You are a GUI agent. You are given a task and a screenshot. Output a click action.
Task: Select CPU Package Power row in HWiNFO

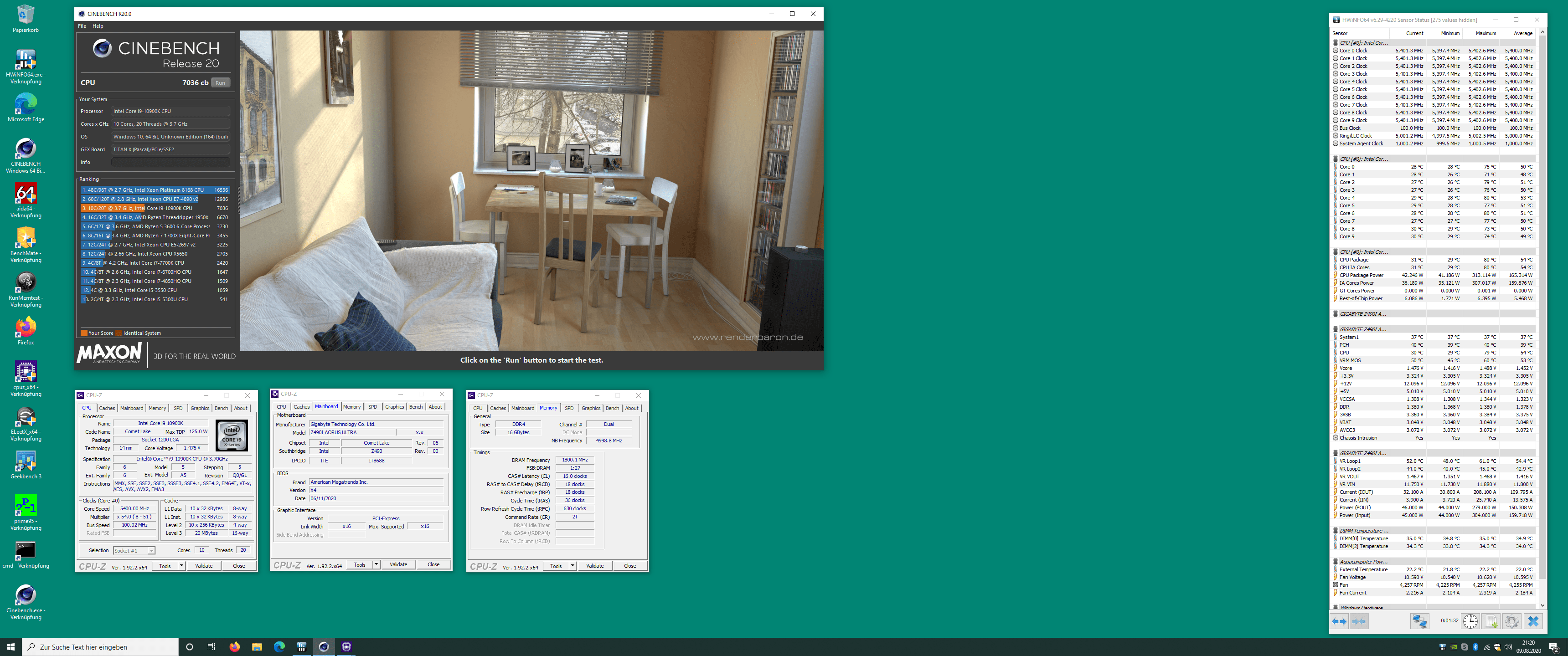(x=1434, y=275)
